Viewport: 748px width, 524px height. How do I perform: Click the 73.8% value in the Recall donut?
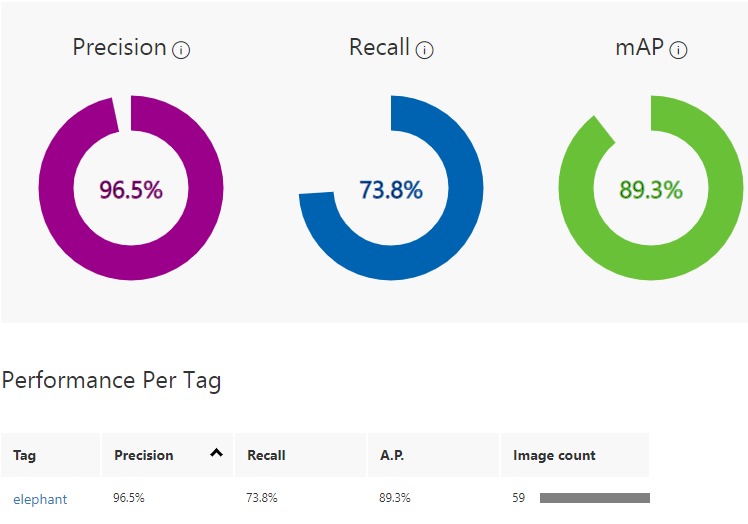(391, 189)
